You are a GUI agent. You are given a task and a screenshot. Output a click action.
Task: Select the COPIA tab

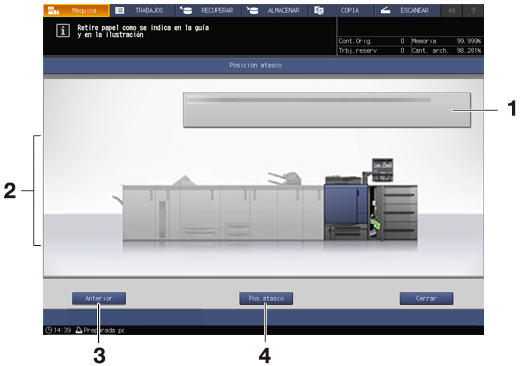[342, 10]
